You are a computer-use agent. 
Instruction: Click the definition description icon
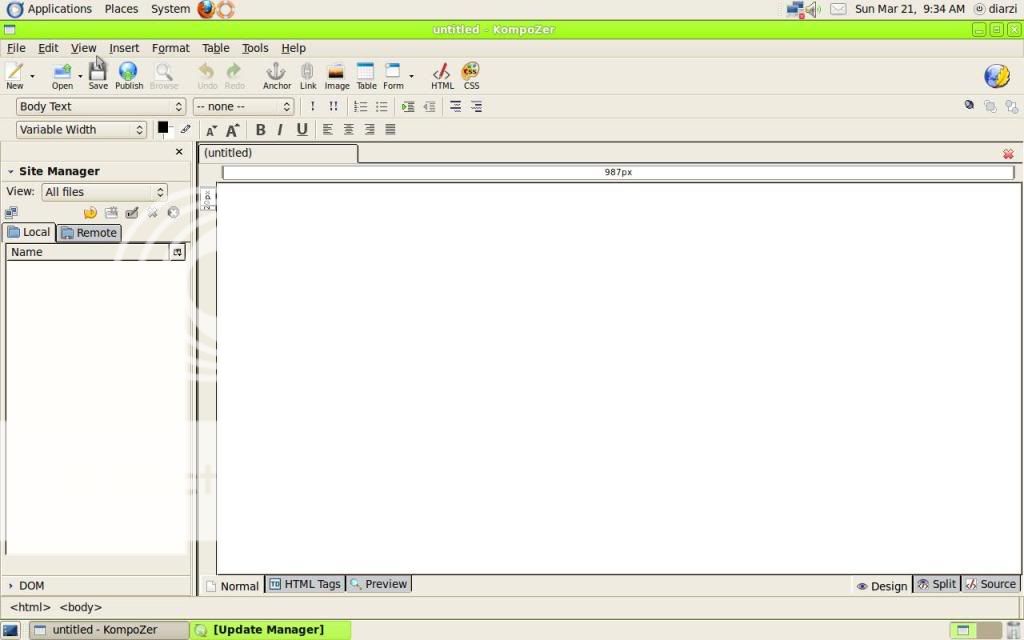pos(476,106)
